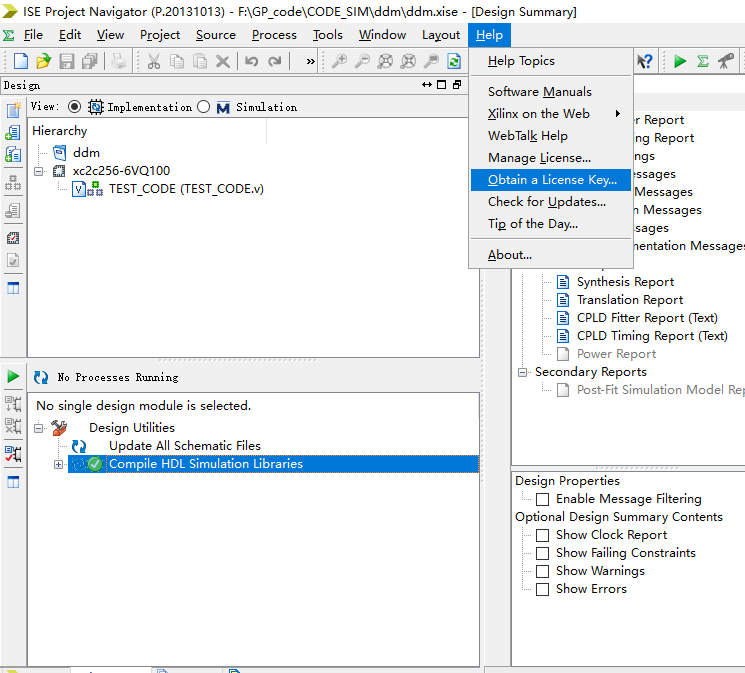Viewport: 745px width, 673px height.
Task: Open the Layout menu
Action: (441, 35)
